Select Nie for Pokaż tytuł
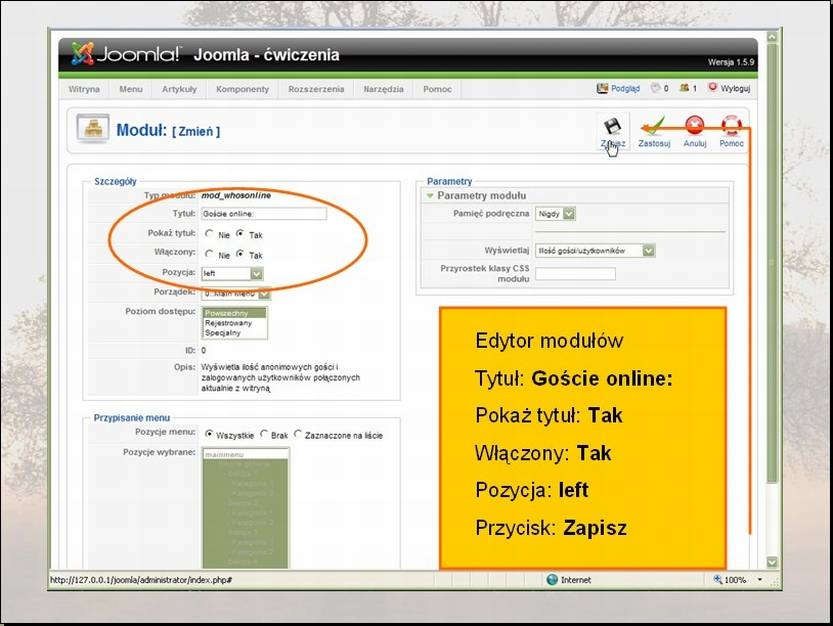 [x=209, y=234]
